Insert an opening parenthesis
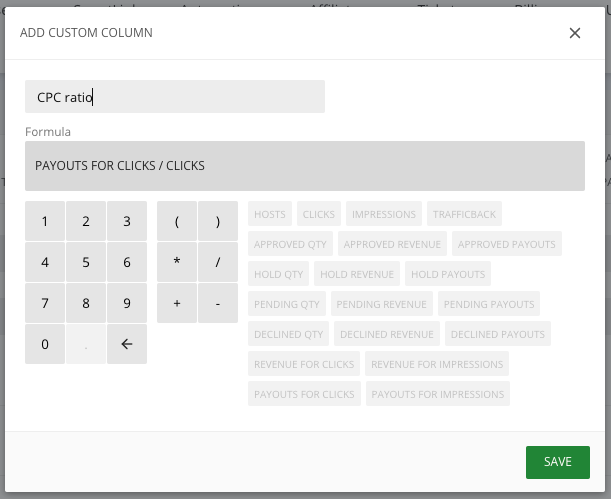Screen dimensions: 611x499 (x=177, y=221)
